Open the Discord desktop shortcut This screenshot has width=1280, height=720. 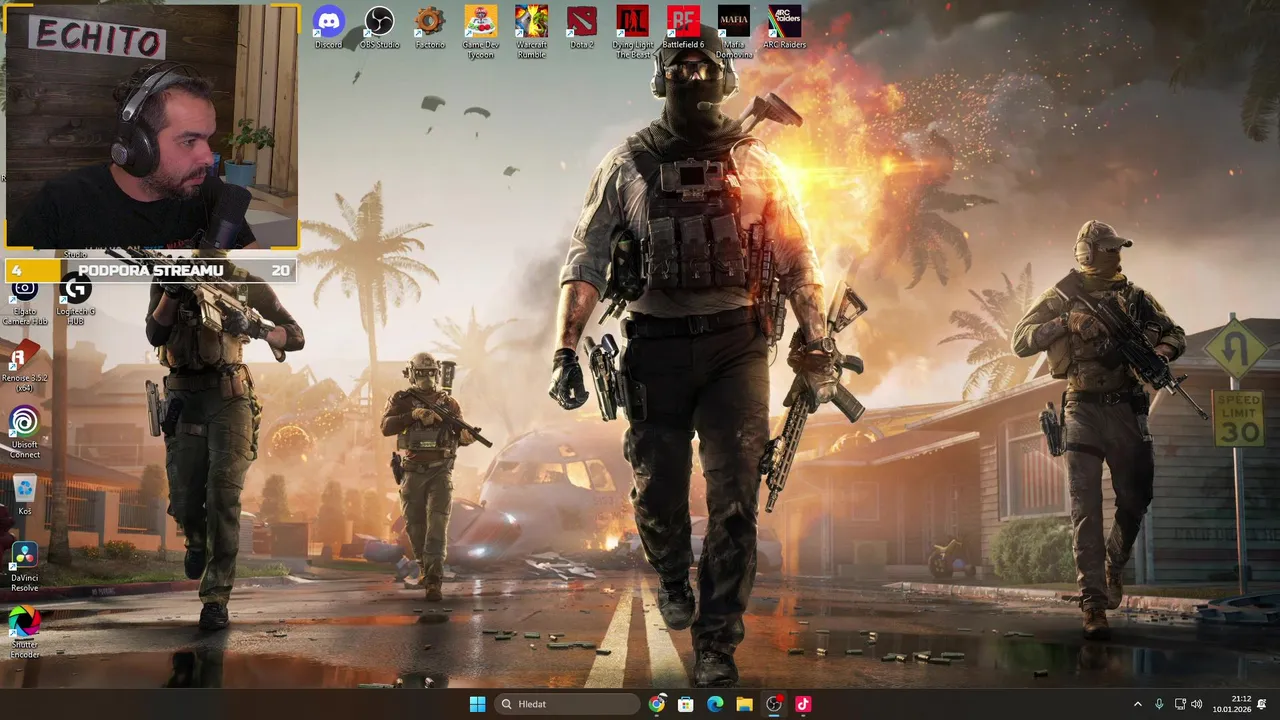click(x=328, y=27)
